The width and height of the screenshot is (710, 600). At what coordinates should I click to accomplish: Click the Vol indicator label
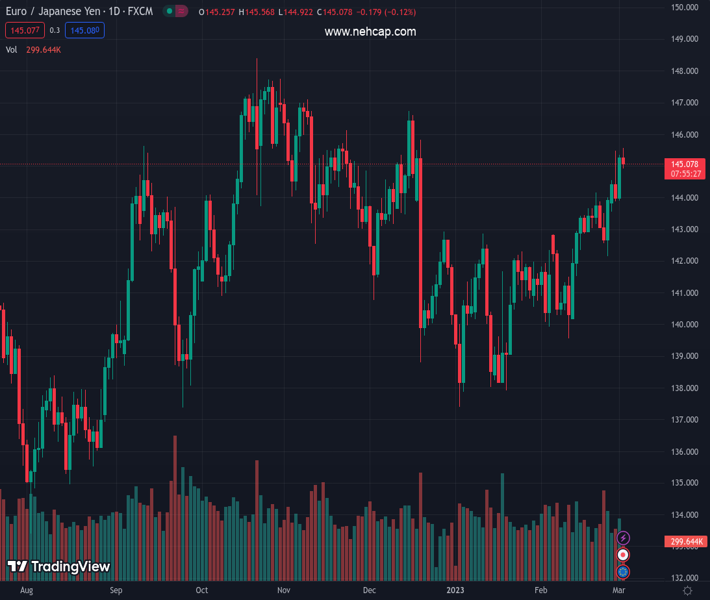13,49
